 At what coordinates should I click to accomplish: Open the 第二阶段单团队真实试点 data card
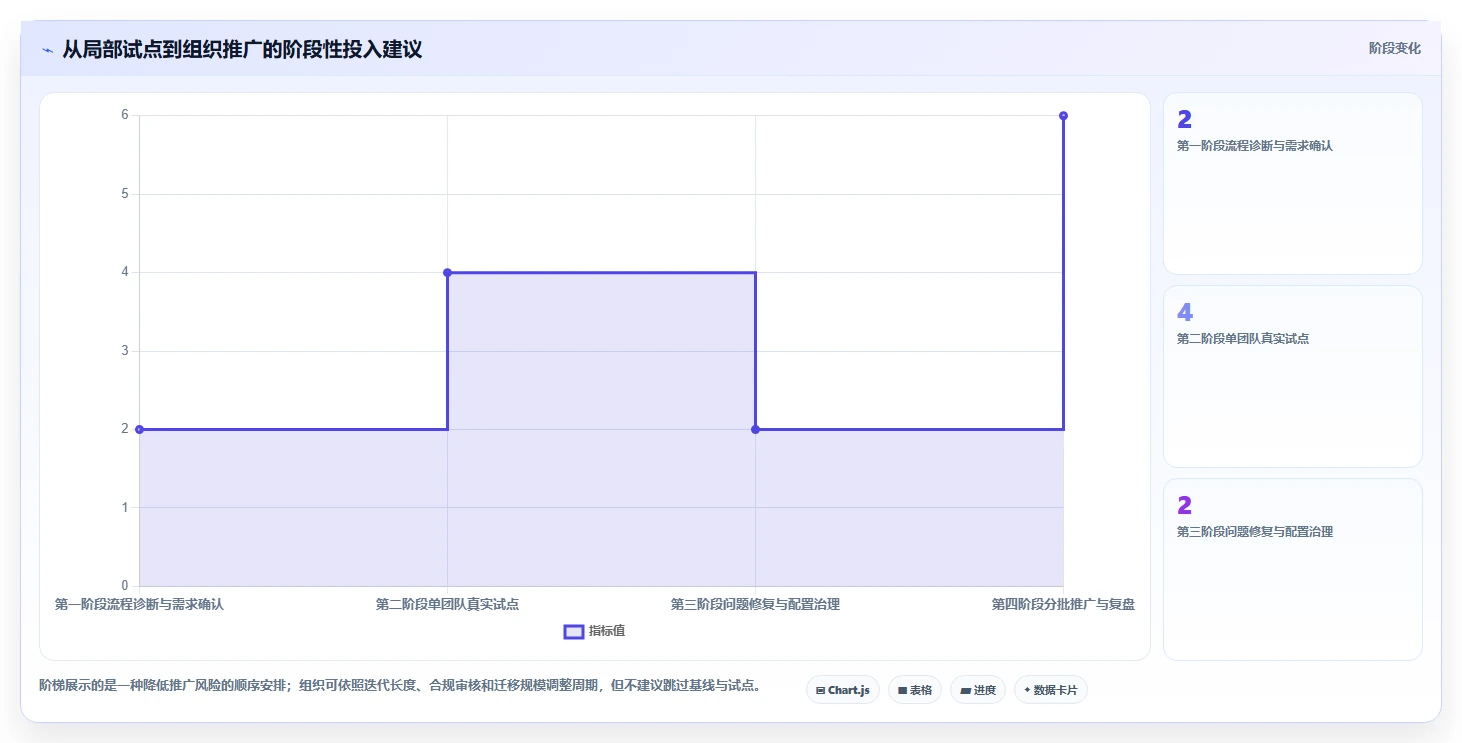tap(1293, 376)
